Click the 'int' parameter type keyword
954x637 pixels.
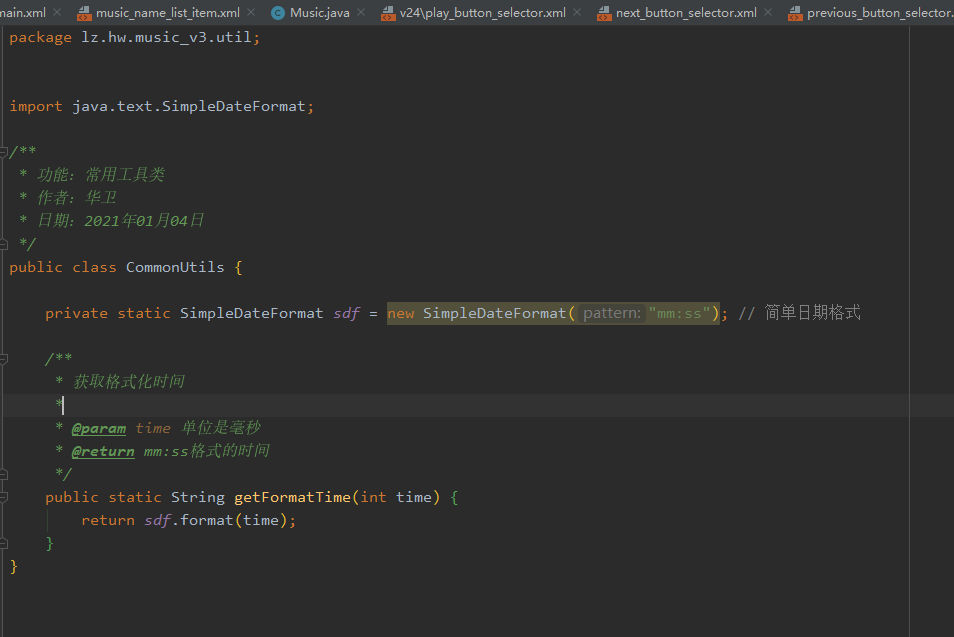374,497
